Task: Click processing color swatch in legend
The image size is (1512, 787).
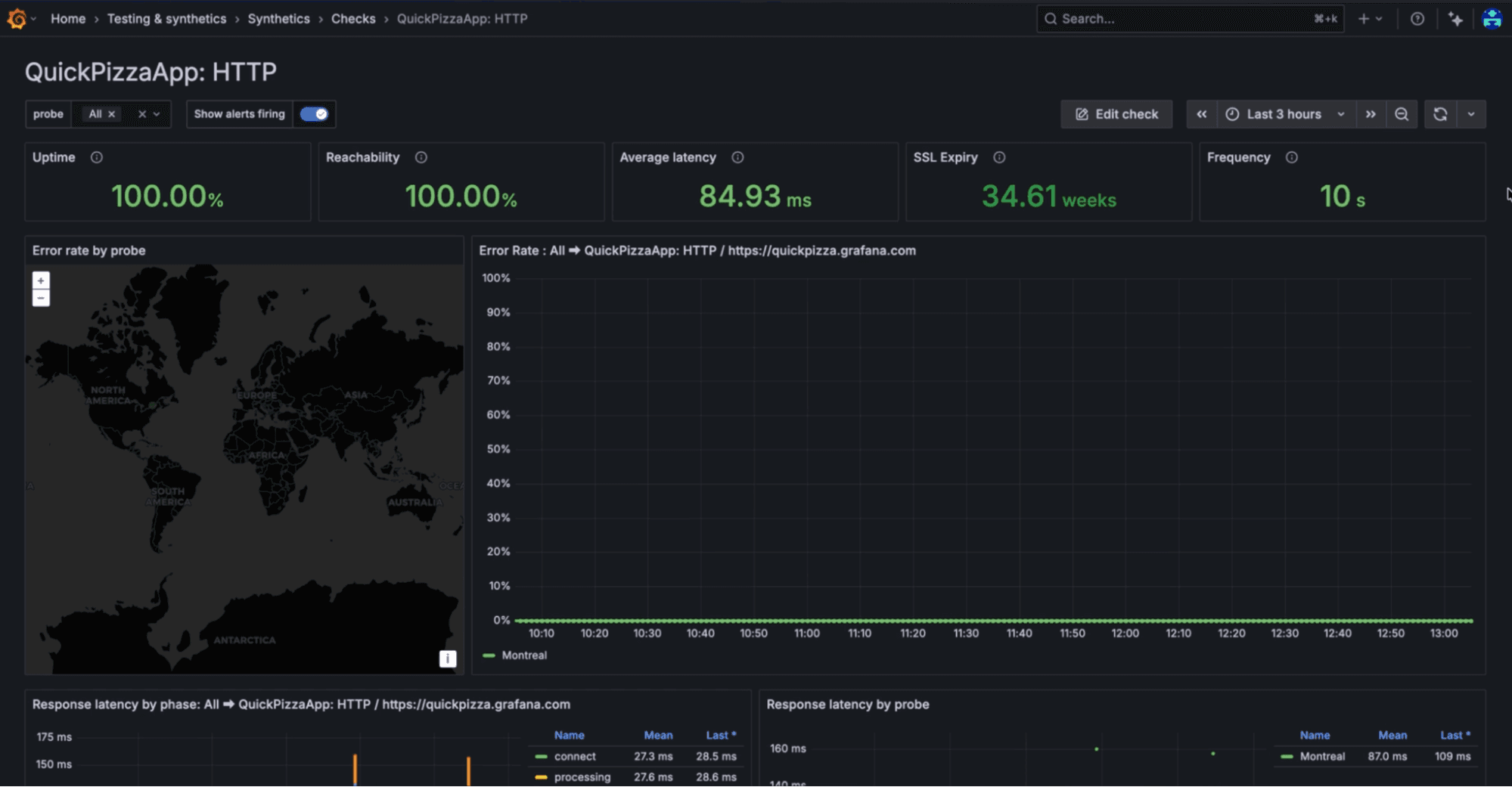Action: click(541, 777)
